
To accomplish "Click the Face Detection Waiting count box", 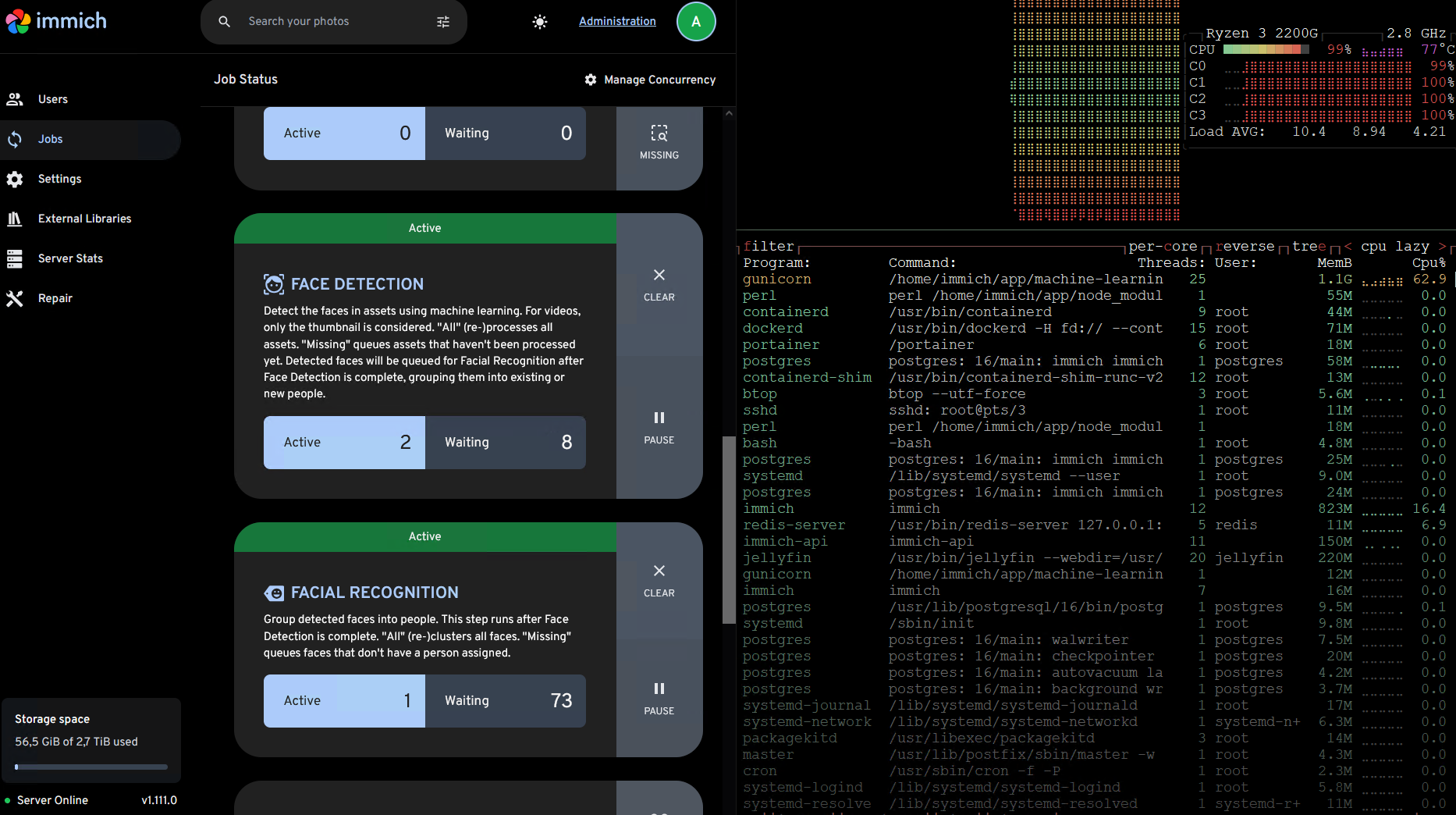I will [x=506, y=443].
